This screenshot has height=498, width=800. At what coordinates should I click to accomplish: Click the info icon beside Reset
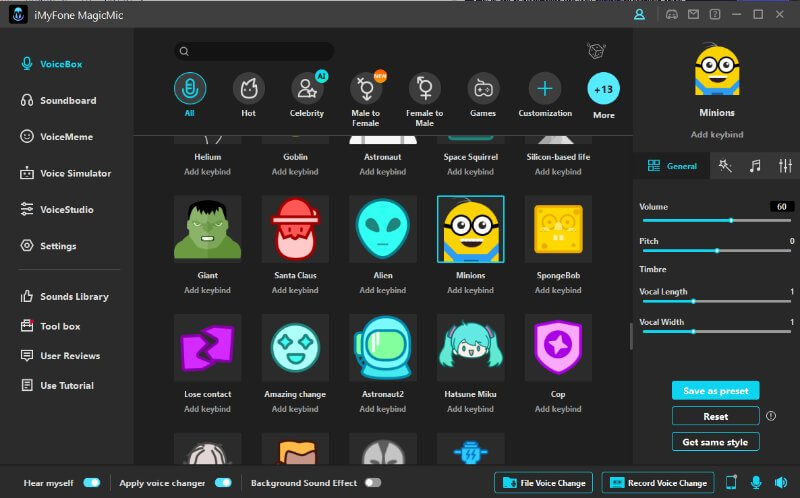(771, 416)
